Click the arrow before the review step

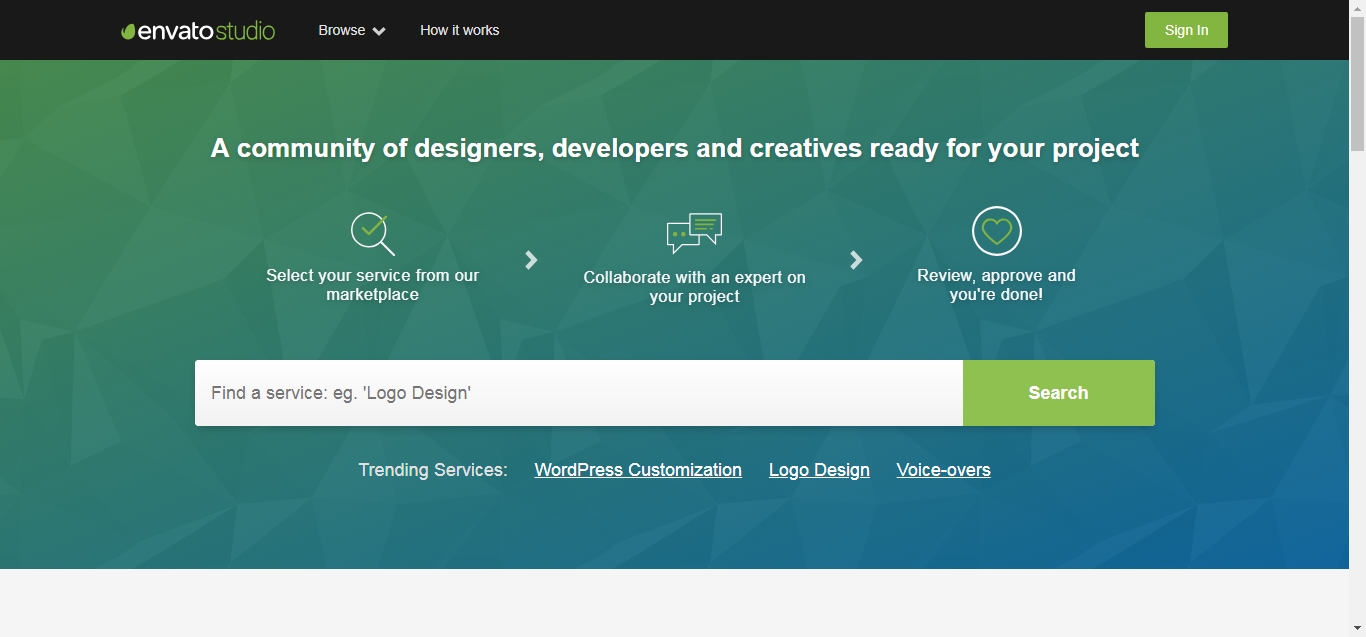pos(856,260)
